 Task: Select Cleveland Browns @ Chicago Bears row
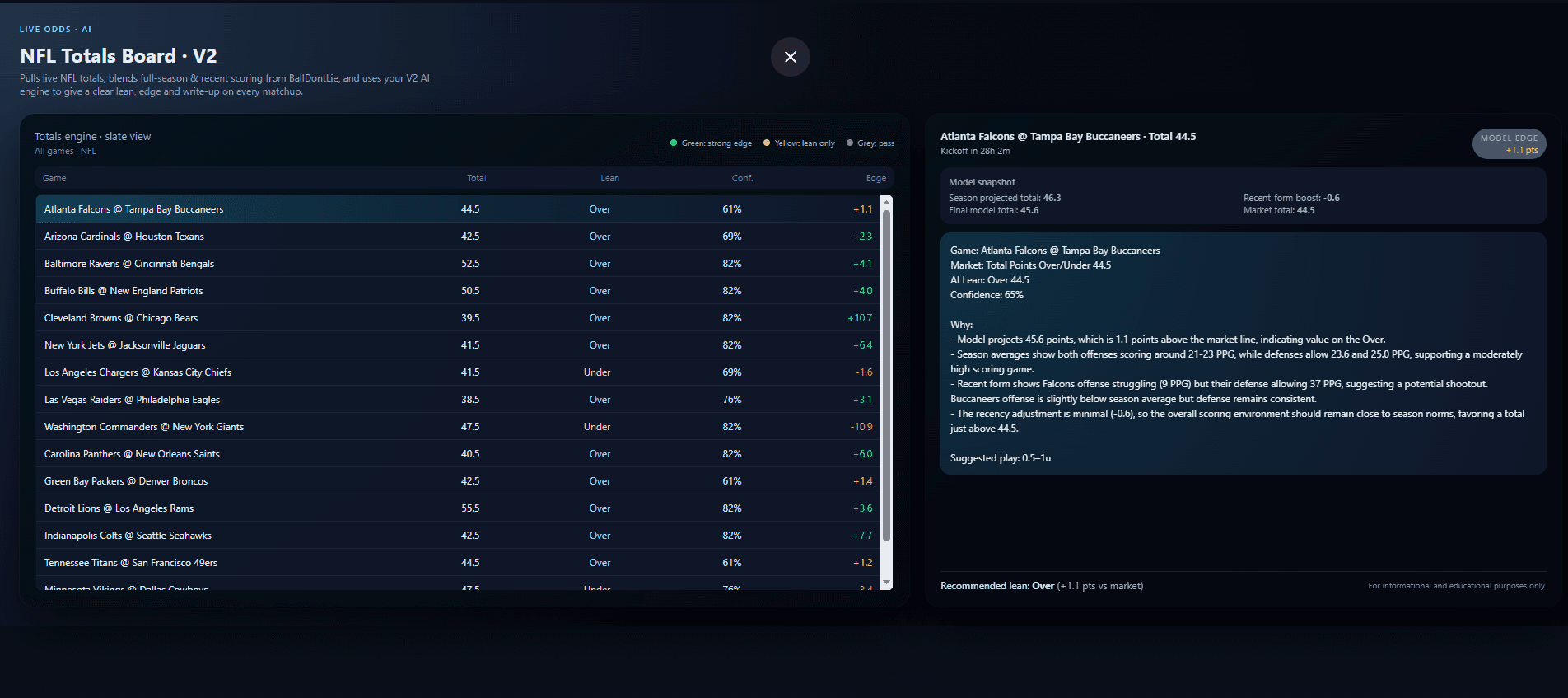coord(458,318)
